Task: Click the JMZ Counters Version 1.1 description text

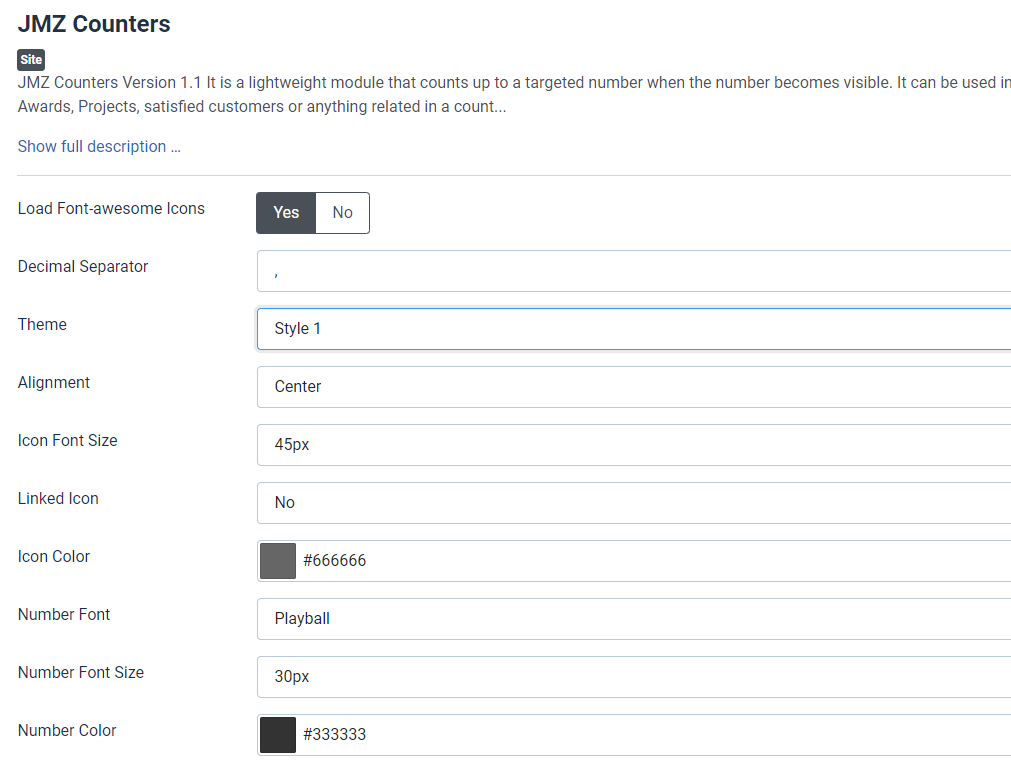Action: [514, 94]
